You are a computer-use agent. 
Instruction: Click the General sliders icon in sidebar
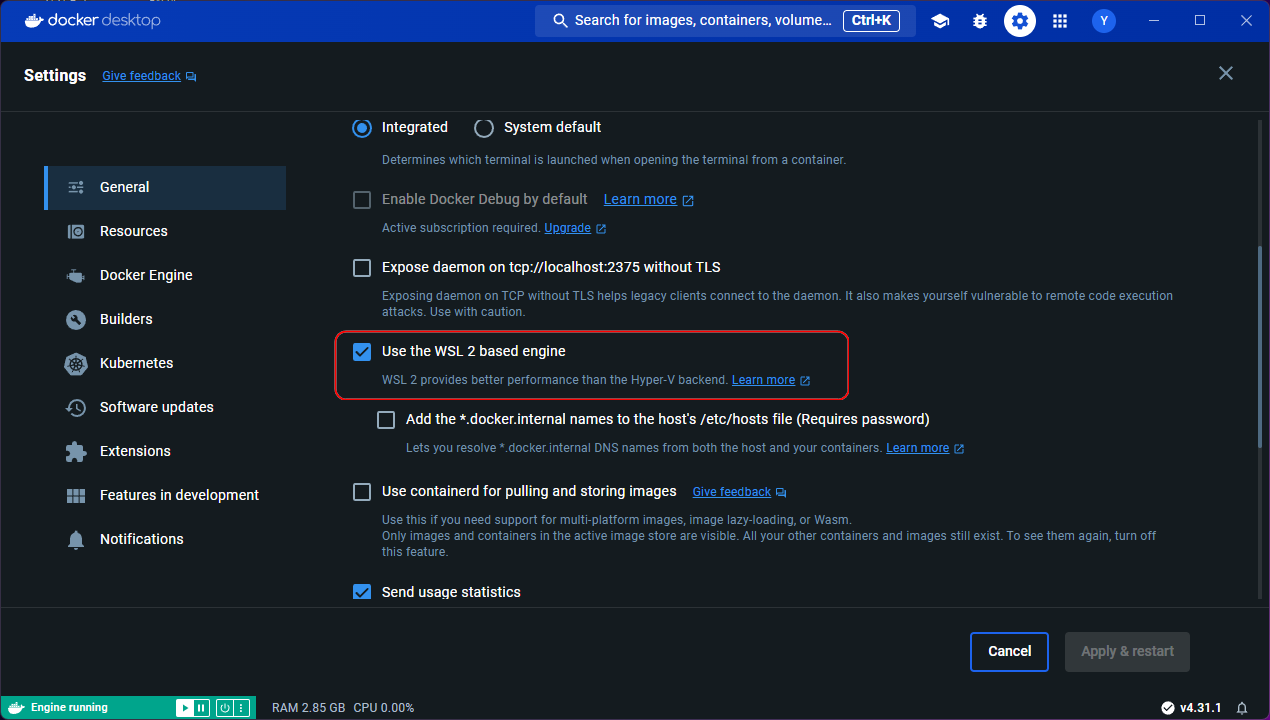[76, 187]
